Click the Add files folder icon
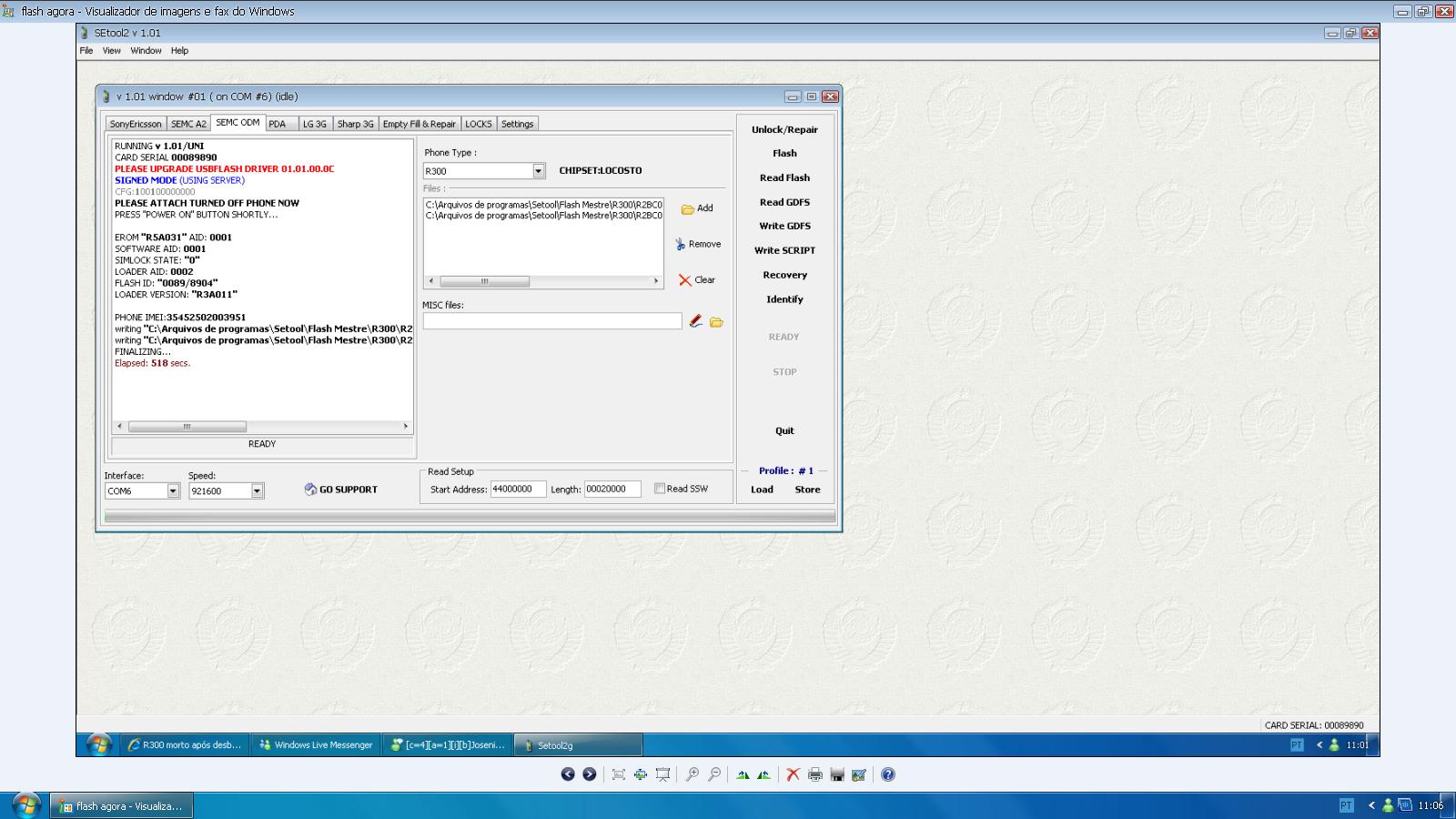Viewport: 1456px width, 819px height. pyautogui.click(x=688, y=208)
